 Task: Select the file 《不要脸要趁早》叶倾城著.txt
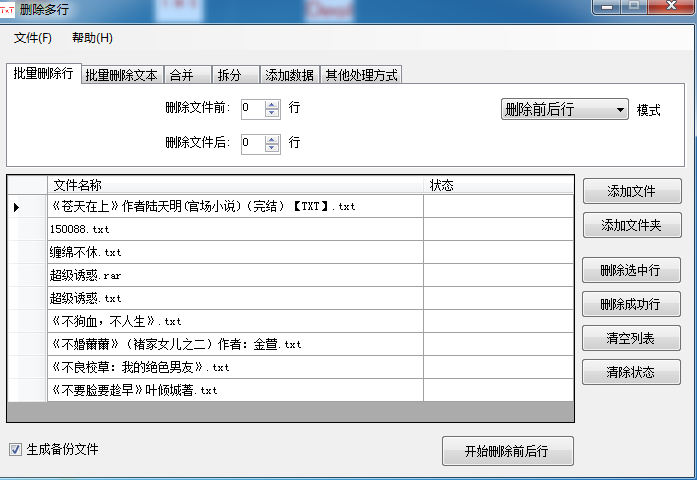[x=235, y=390]
